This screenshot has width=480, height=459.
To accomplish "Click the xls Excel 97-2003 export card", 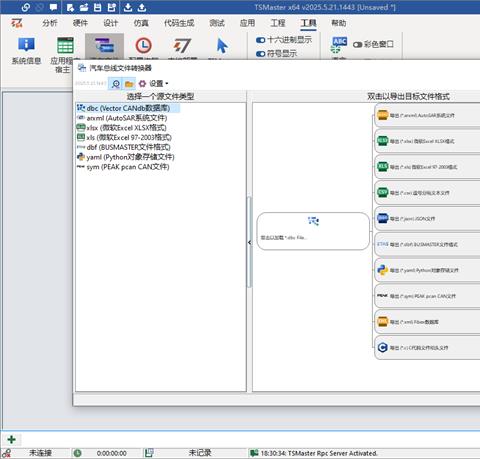I will pos(427,167).
